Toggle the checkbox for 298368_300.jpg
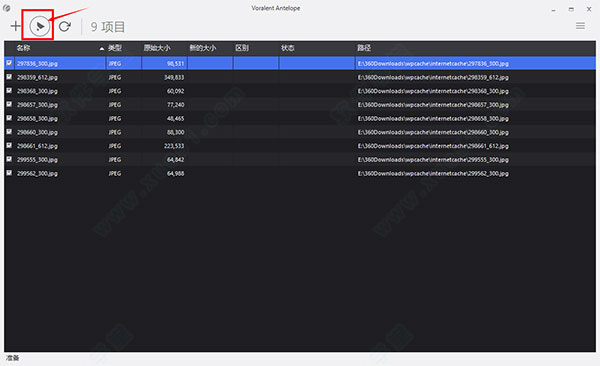 9,91
